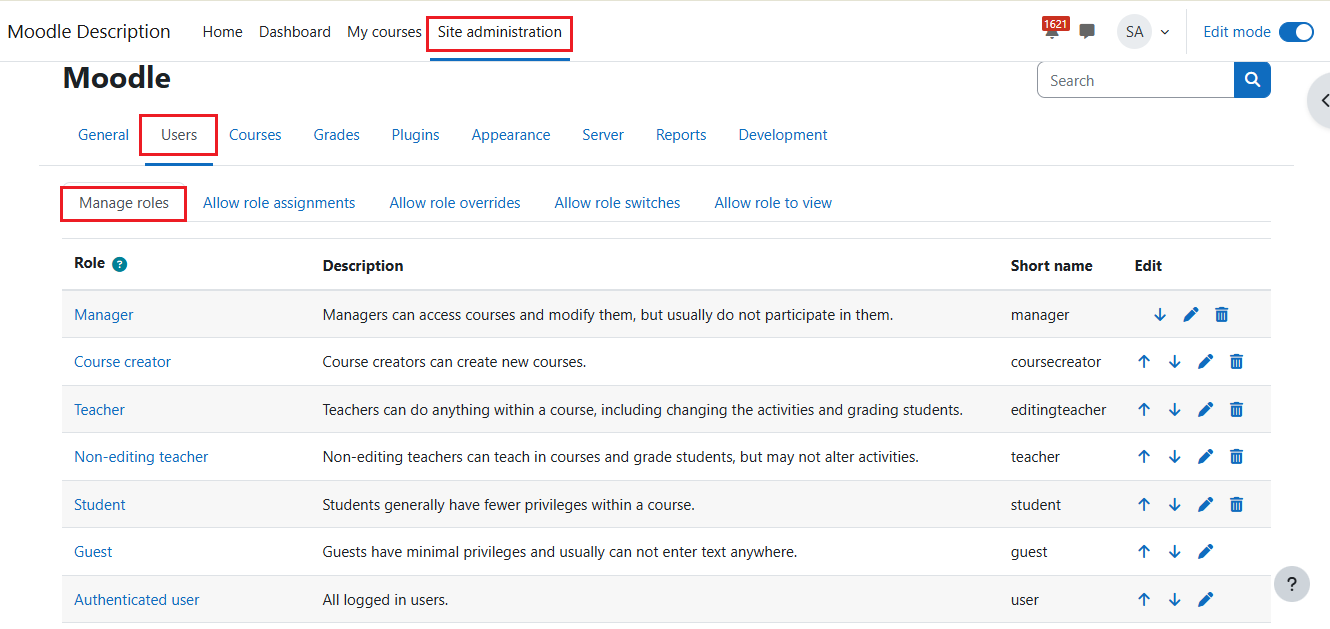
Task: Open the notifications bell with 1621 badge
Action: pyautogui.click(x=1052, y=31)
